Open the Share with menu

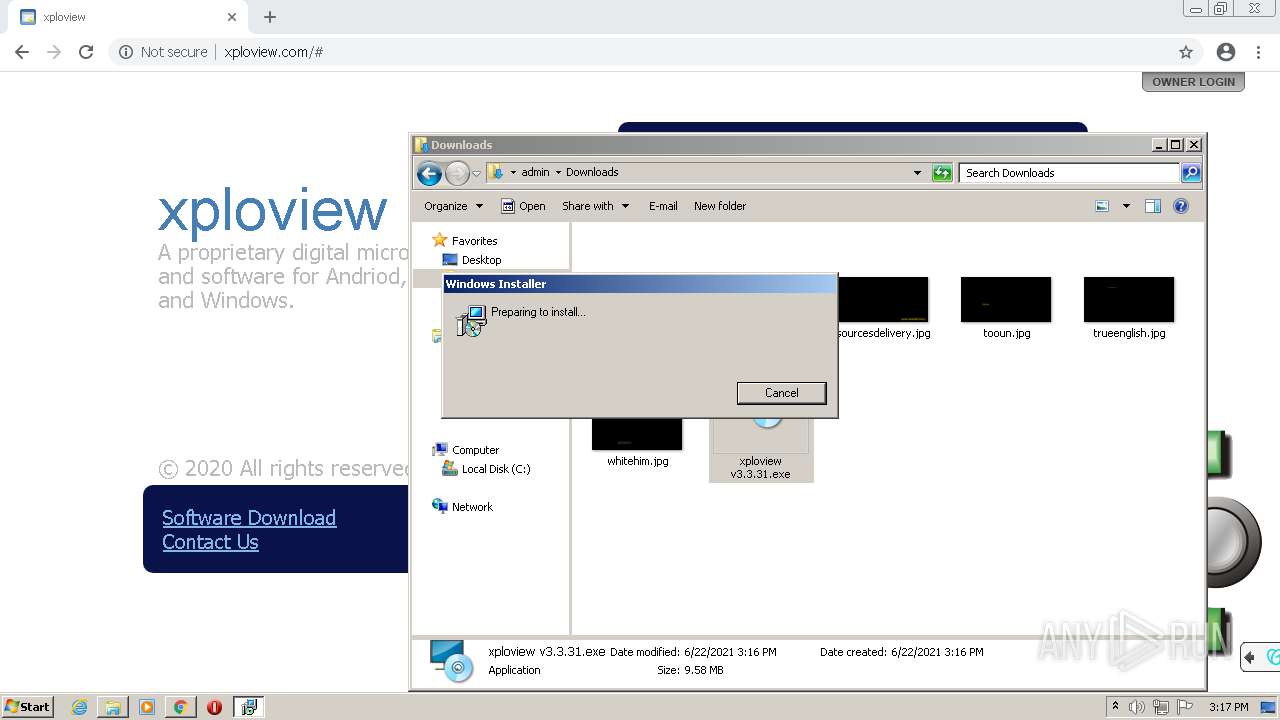(x=596, y=206)
